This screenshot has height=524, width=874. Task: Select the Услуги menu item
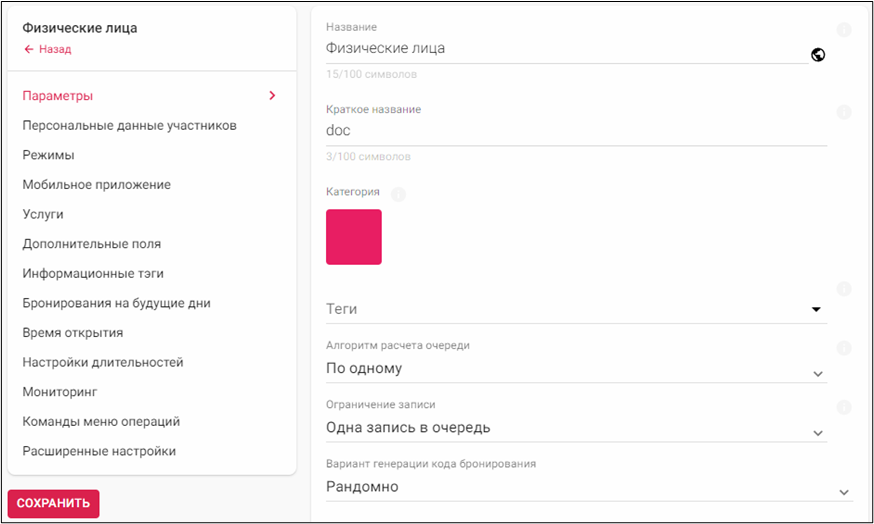43,214
